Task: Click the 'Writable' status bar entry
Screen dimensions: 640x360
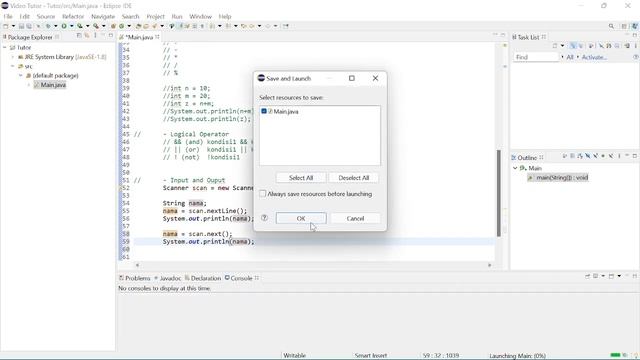Action: [x=294, y=356]
